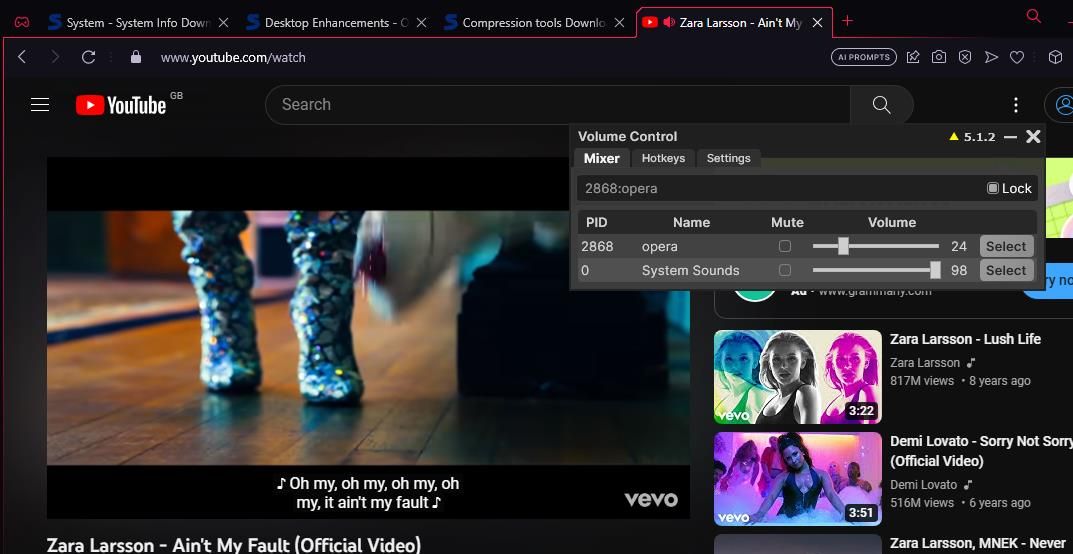Click the pin edit icon in the address bar

[x=913, y=57]
